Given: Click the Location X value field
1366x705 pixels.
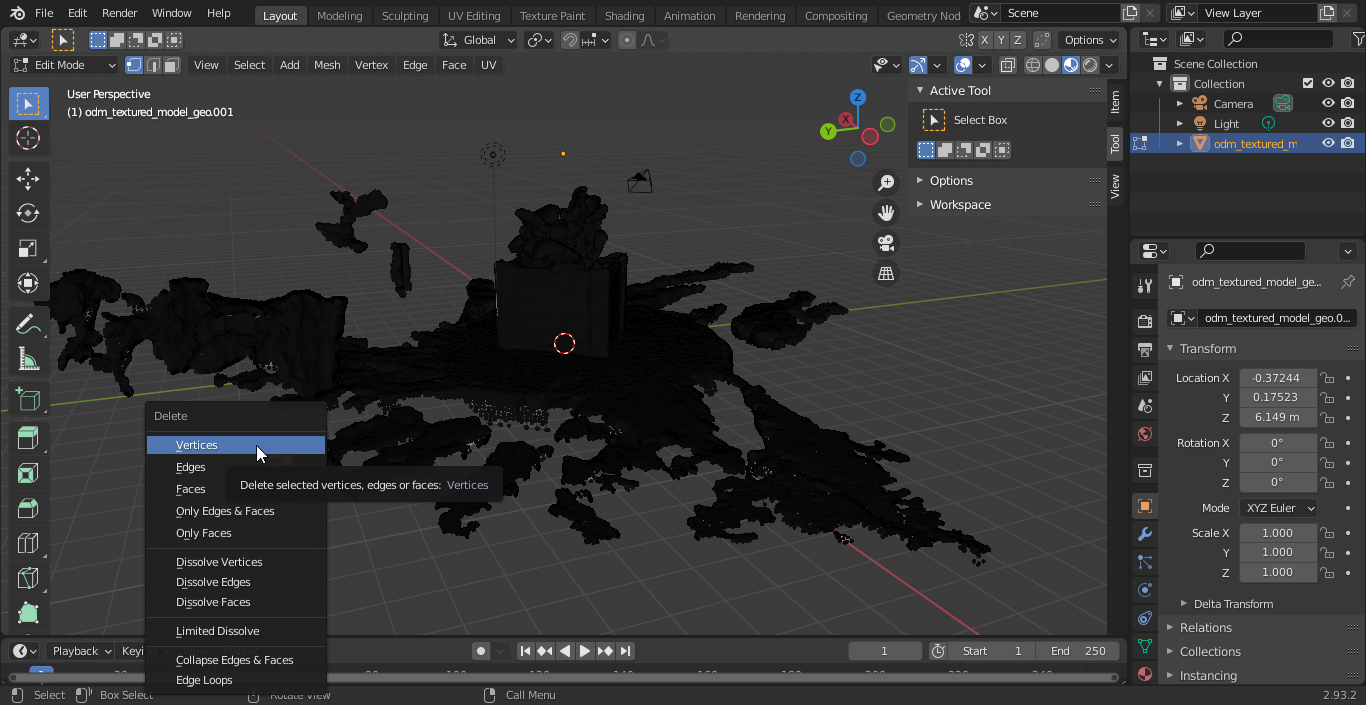Looking at the screenshot, I should coord(1277,378).
